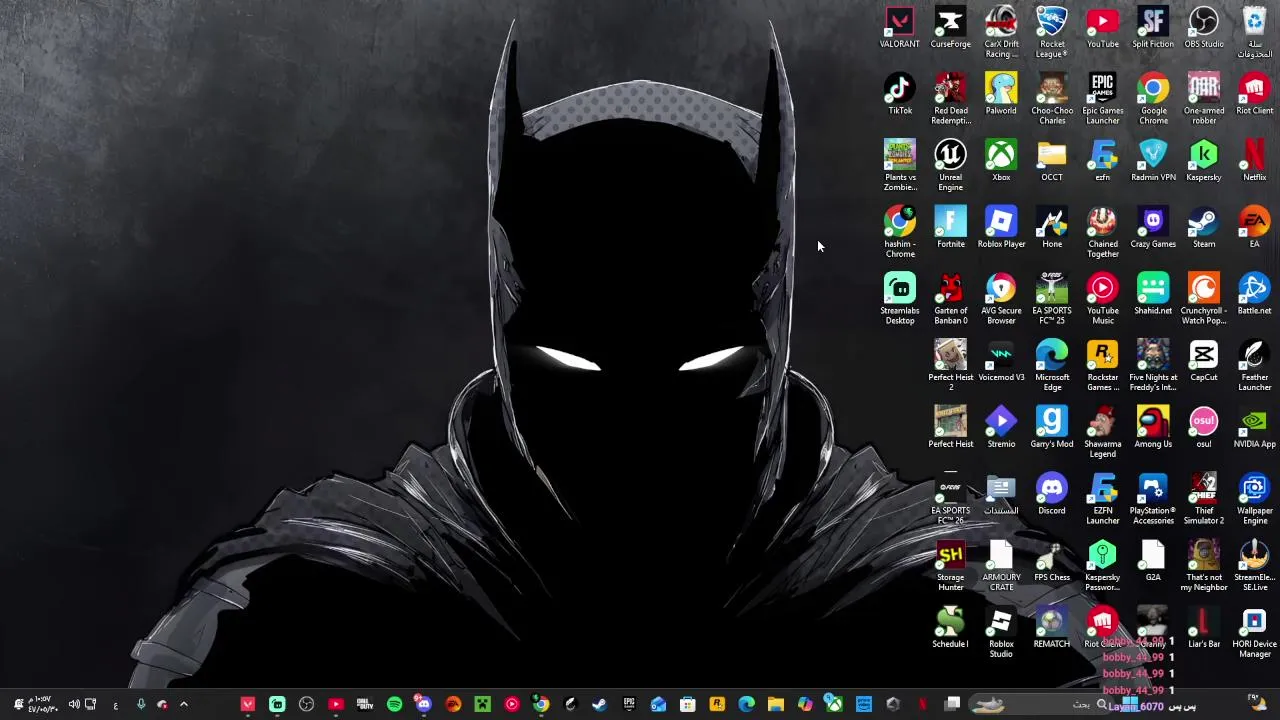Open the Crunchyroll desktop shortcut
The width and height of the screenshot is (1280, 720).
1204,299
